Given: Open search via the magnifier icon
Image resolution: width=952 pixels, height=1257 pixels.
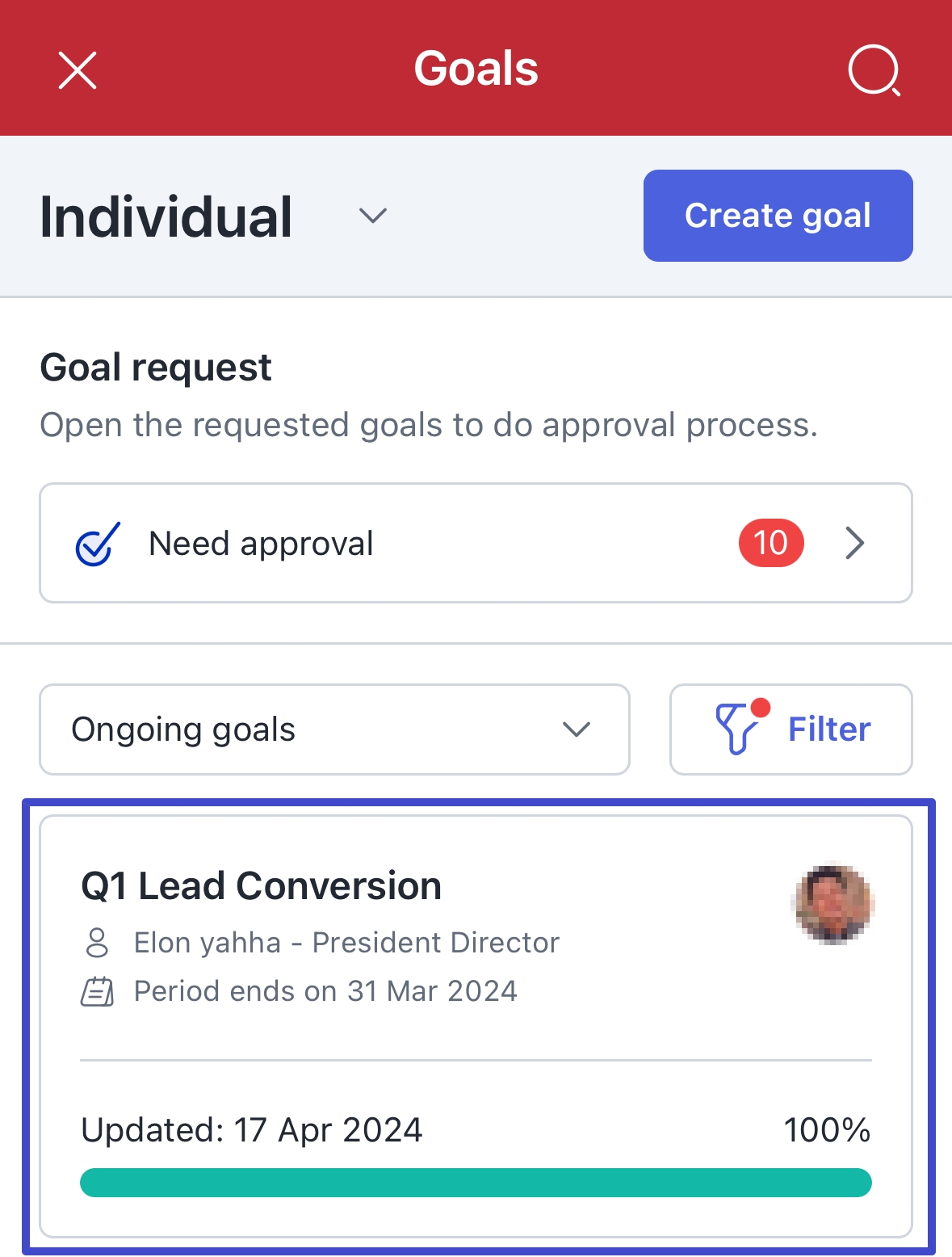Looking at the screenshot, I should [874, 69].
